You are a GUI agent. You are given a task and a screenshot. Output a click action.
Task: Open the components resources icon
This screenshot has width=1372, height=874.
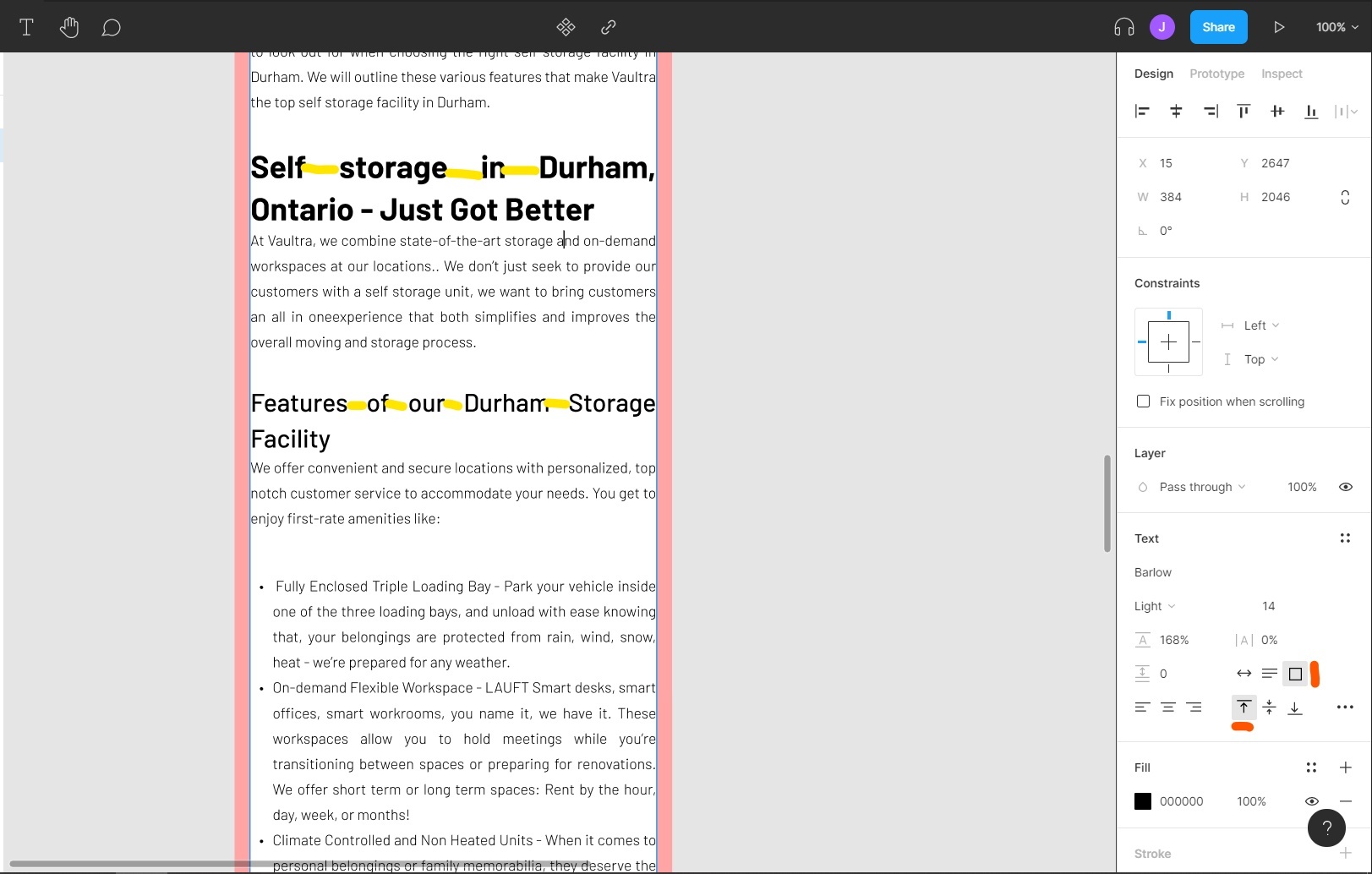pyautogui.click(x=566, y=27)
